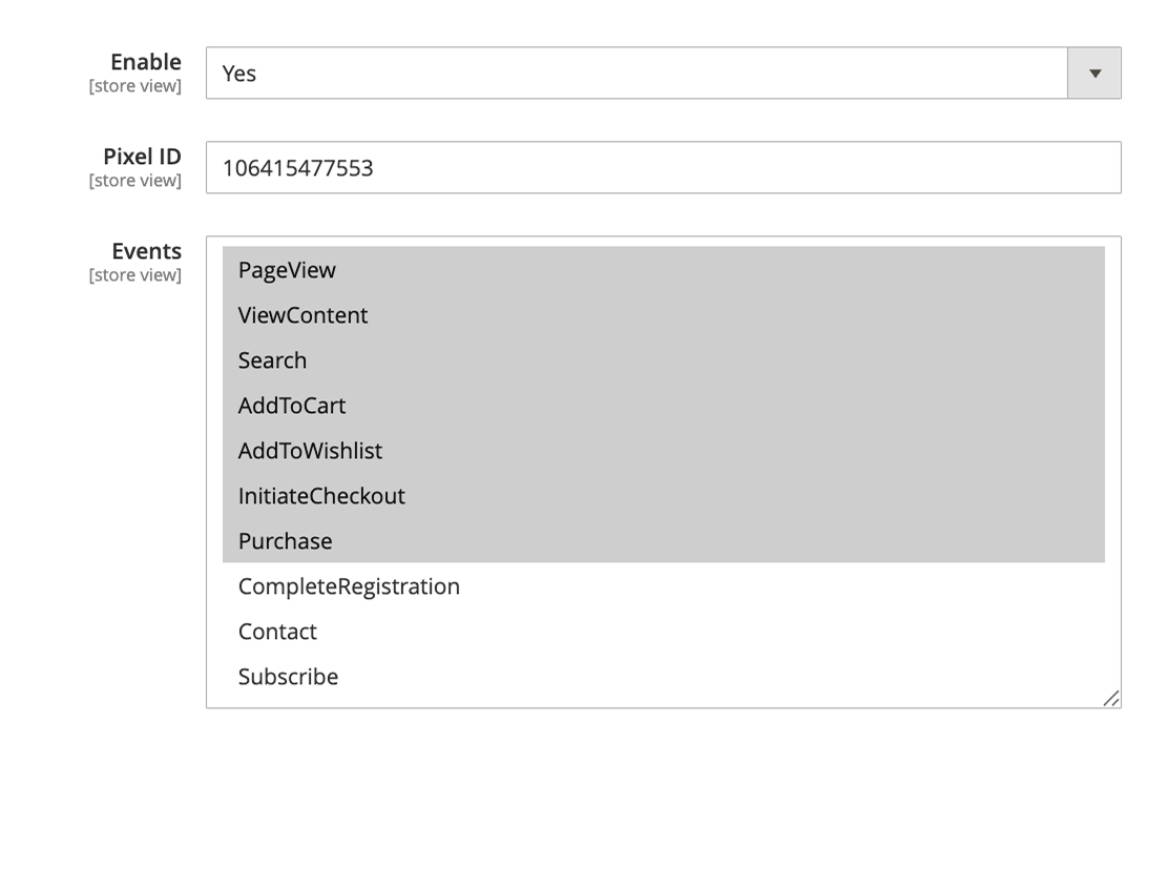The width and height of the screenshot is (1168, 887).
Task: Pick AddToWishlist in Events list
Action: [664, 451]
